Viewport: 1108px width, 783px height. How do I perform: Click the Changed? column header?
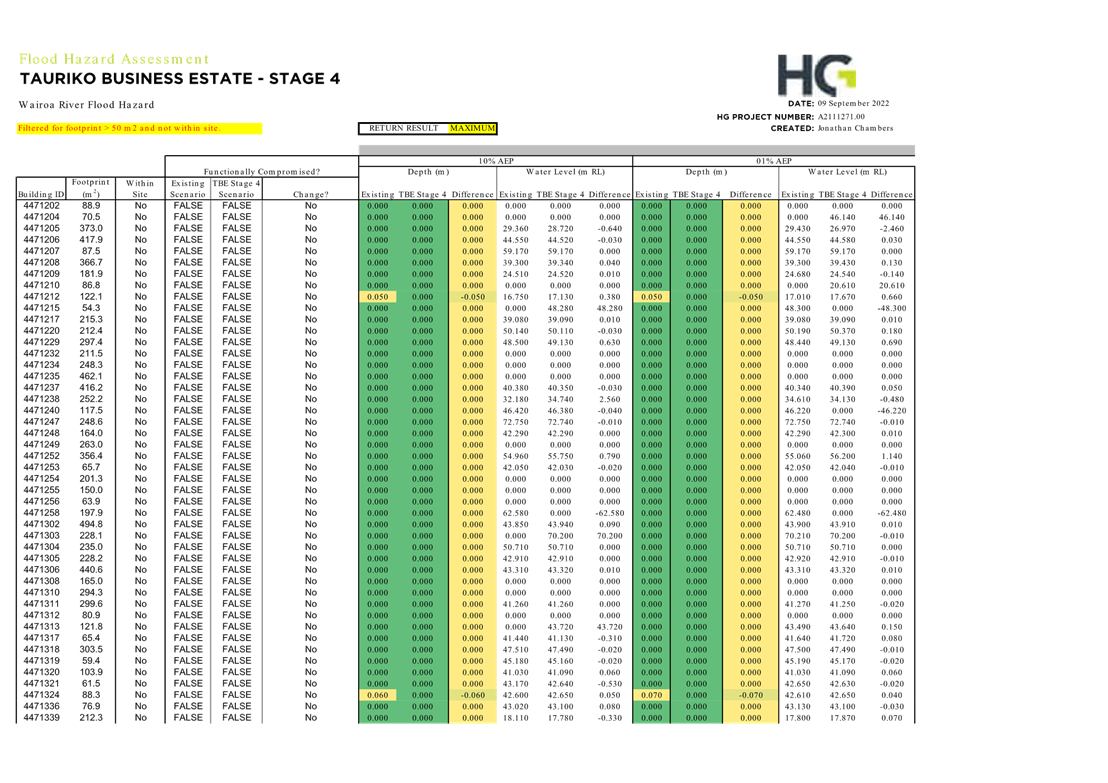pos(310,194)
